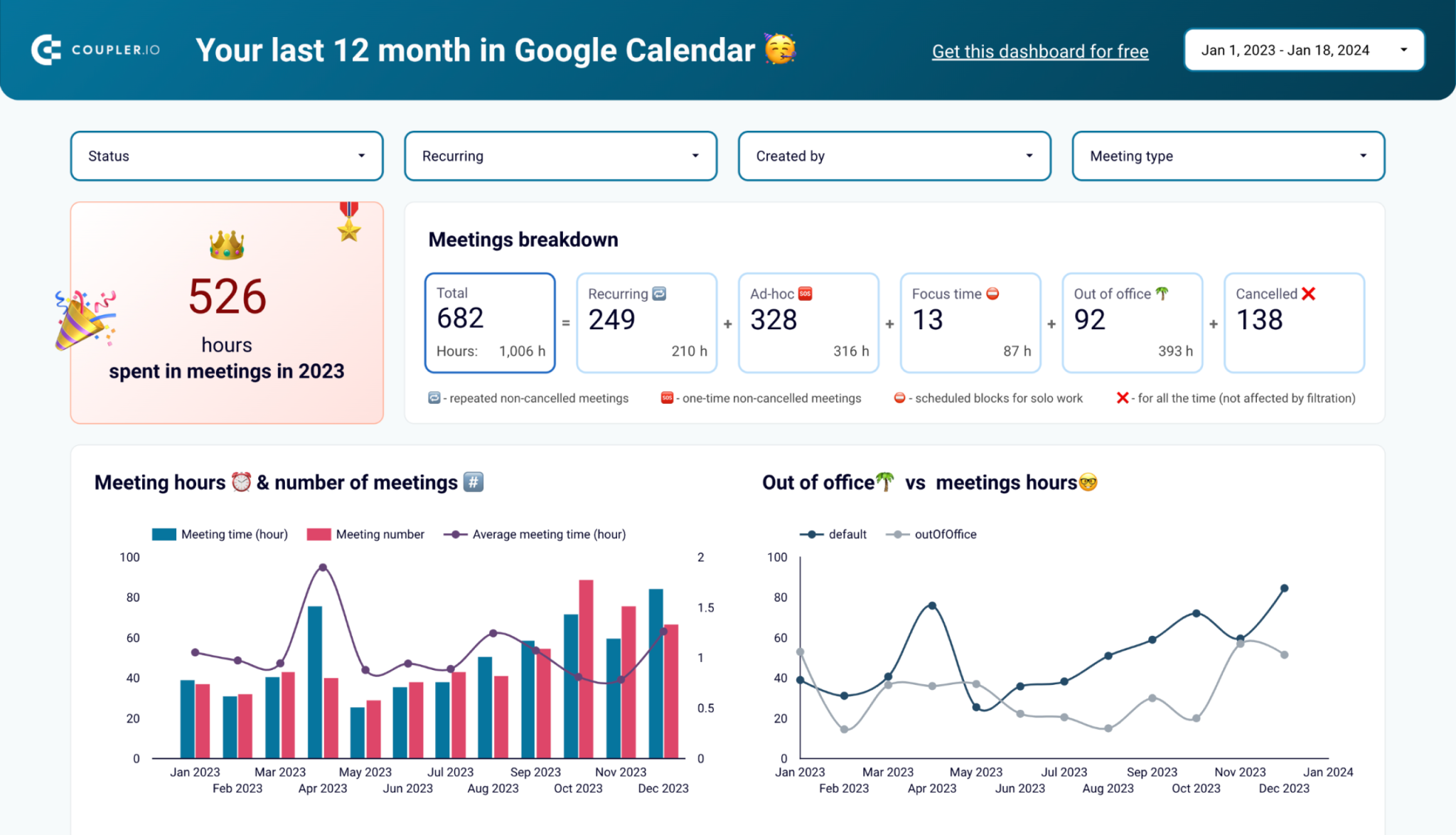Click the recurring meetings repeat icon

click(x=658, y=293)
